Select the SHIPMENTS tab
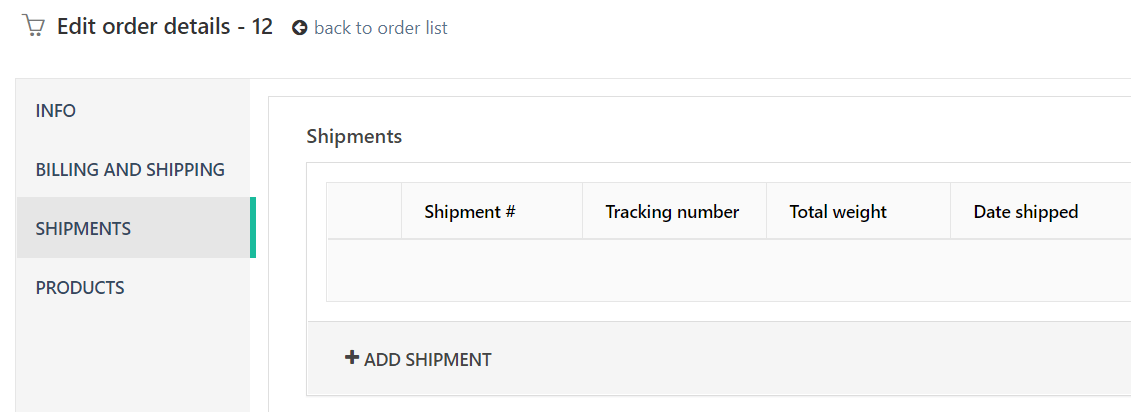 click(133, 229)
